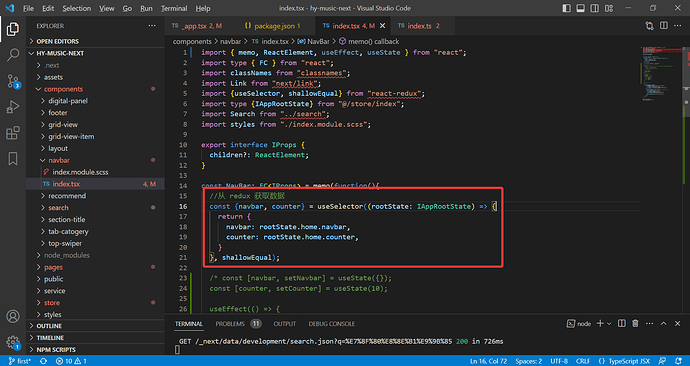Open the Search view in activity bar

(x=13, y=55)
